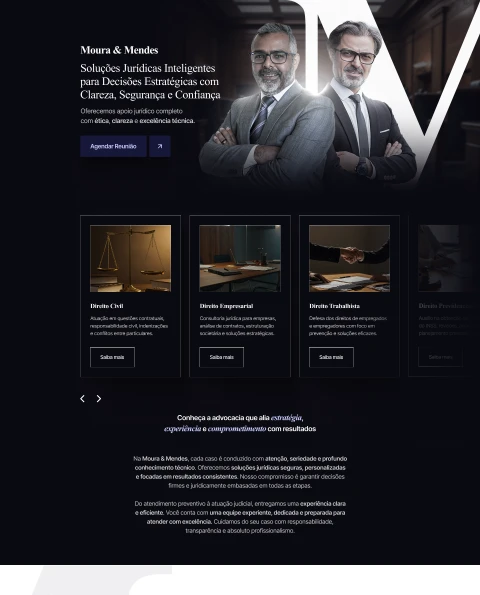The width and height of the screenshot is (480, 595).
Task: Go to previous carousel slide arrow
Action: tap(82, 398)
